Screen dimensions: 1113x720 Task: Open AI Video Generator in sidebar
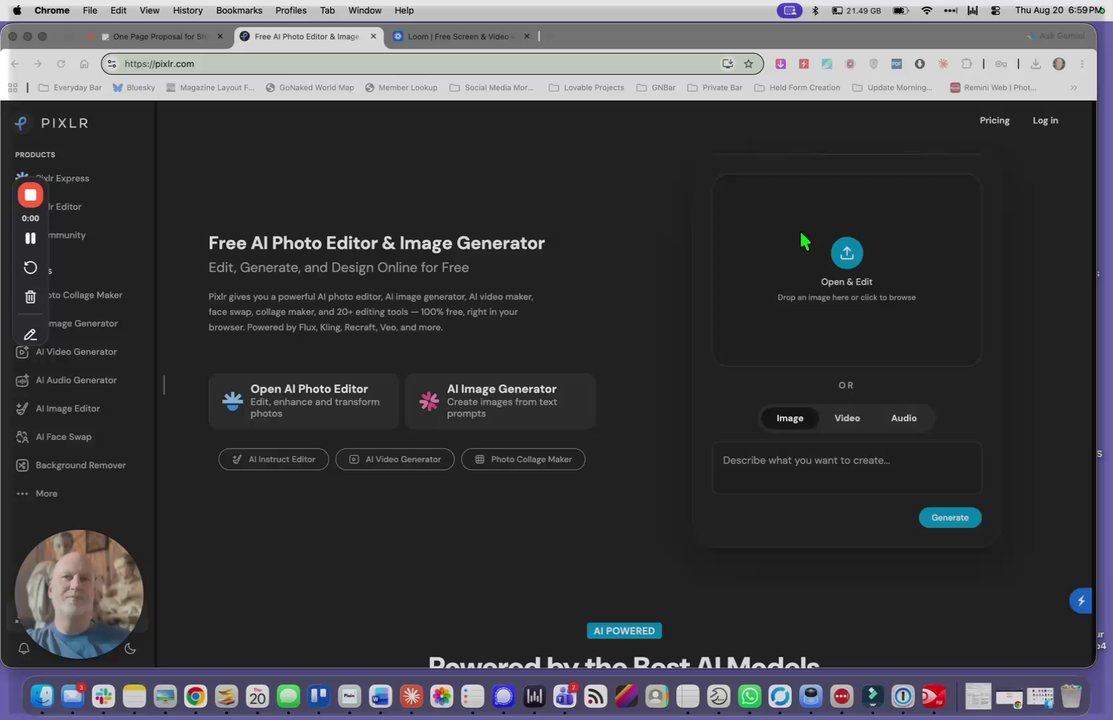(x=66, y=351)
